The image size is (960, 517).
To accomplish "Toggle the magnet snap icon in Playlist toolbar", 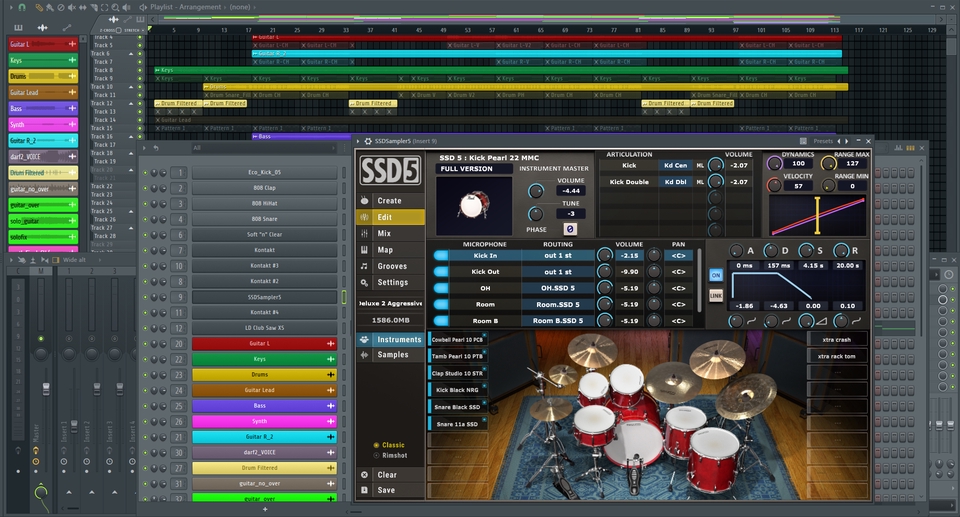I will (x=22, y=7).
